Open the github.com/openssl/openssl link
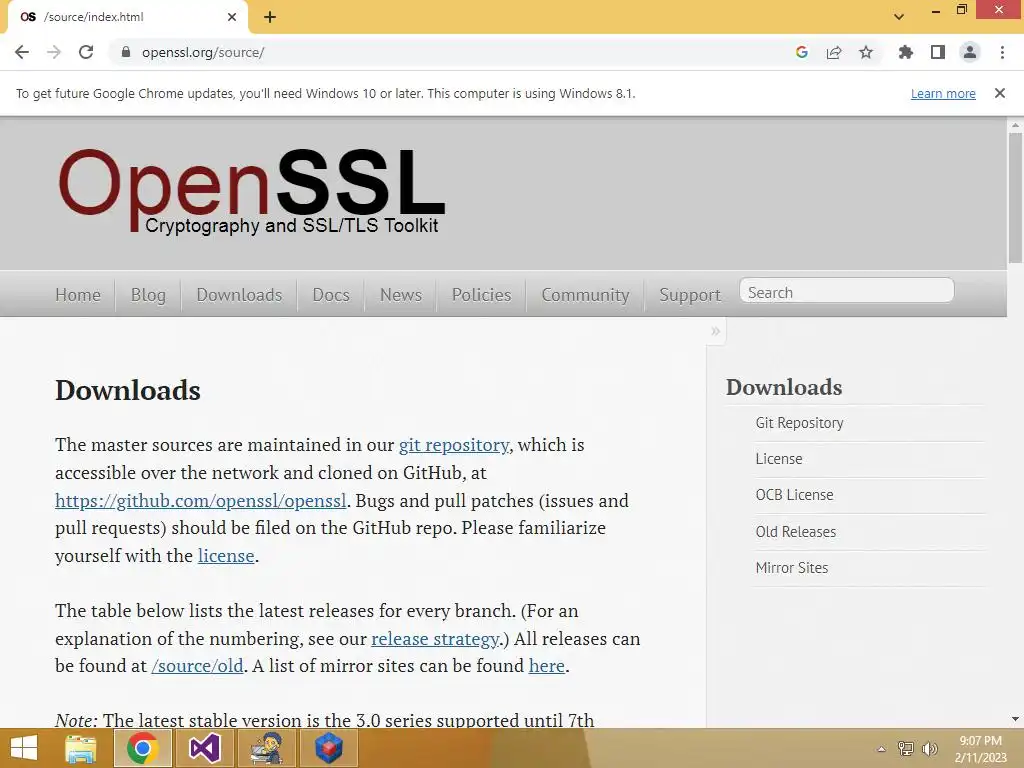1024x768 pixels. point(200,501)
